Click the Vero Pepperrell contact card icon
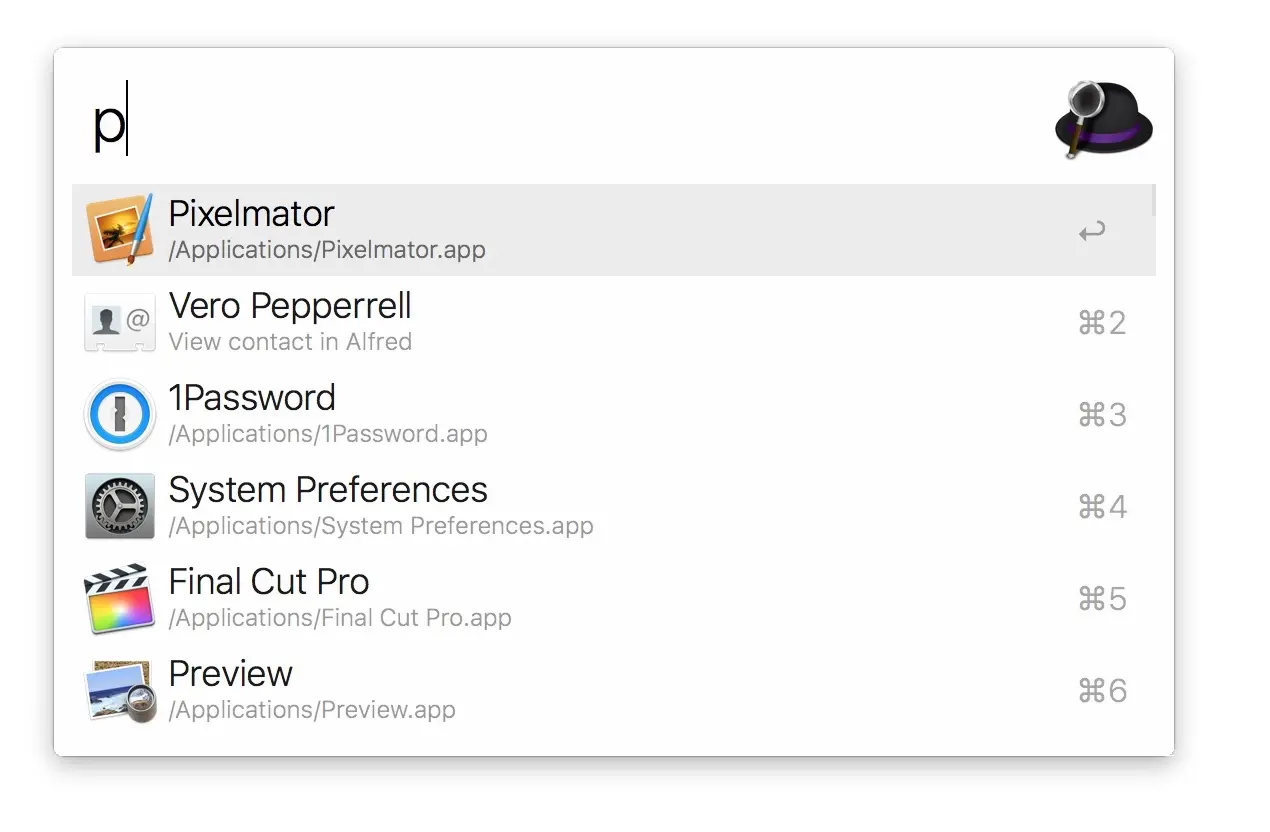 119,321
